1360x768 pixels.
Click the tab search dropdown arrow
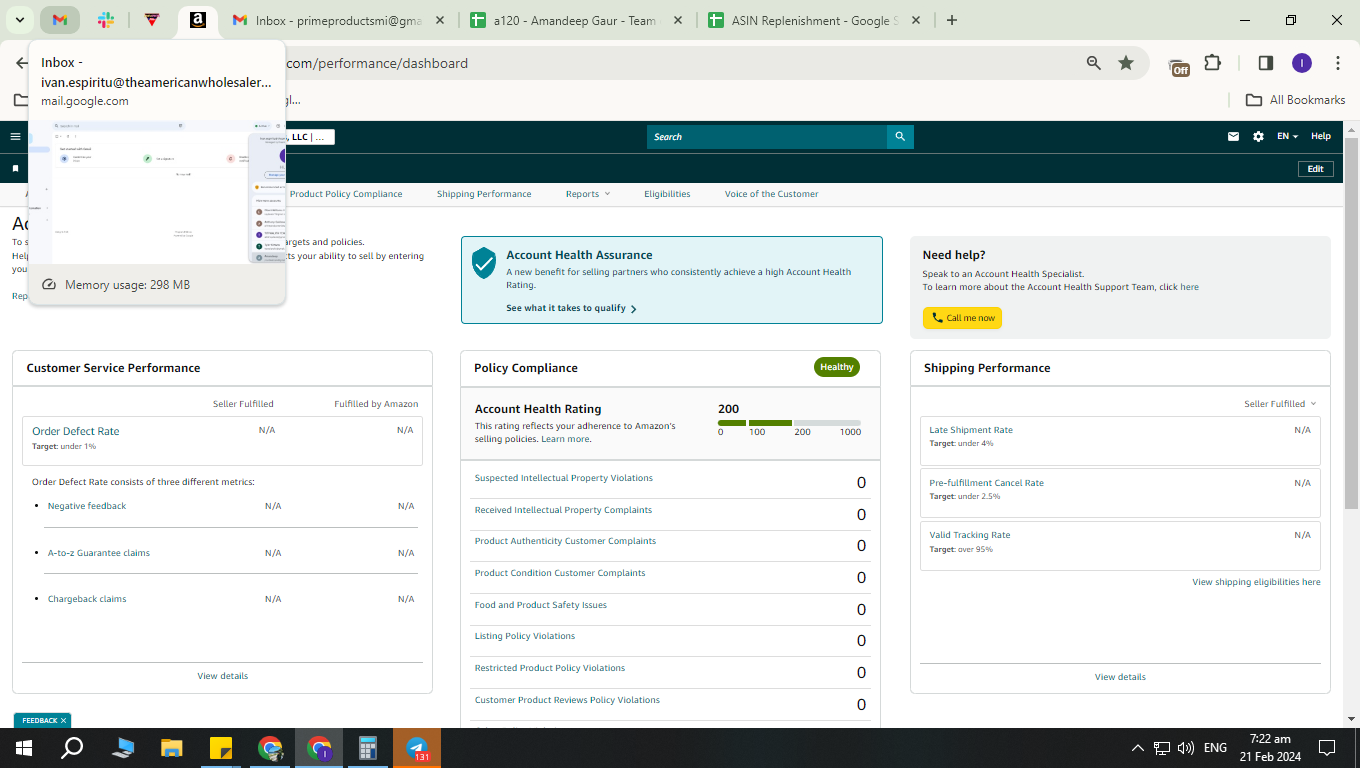19,20
